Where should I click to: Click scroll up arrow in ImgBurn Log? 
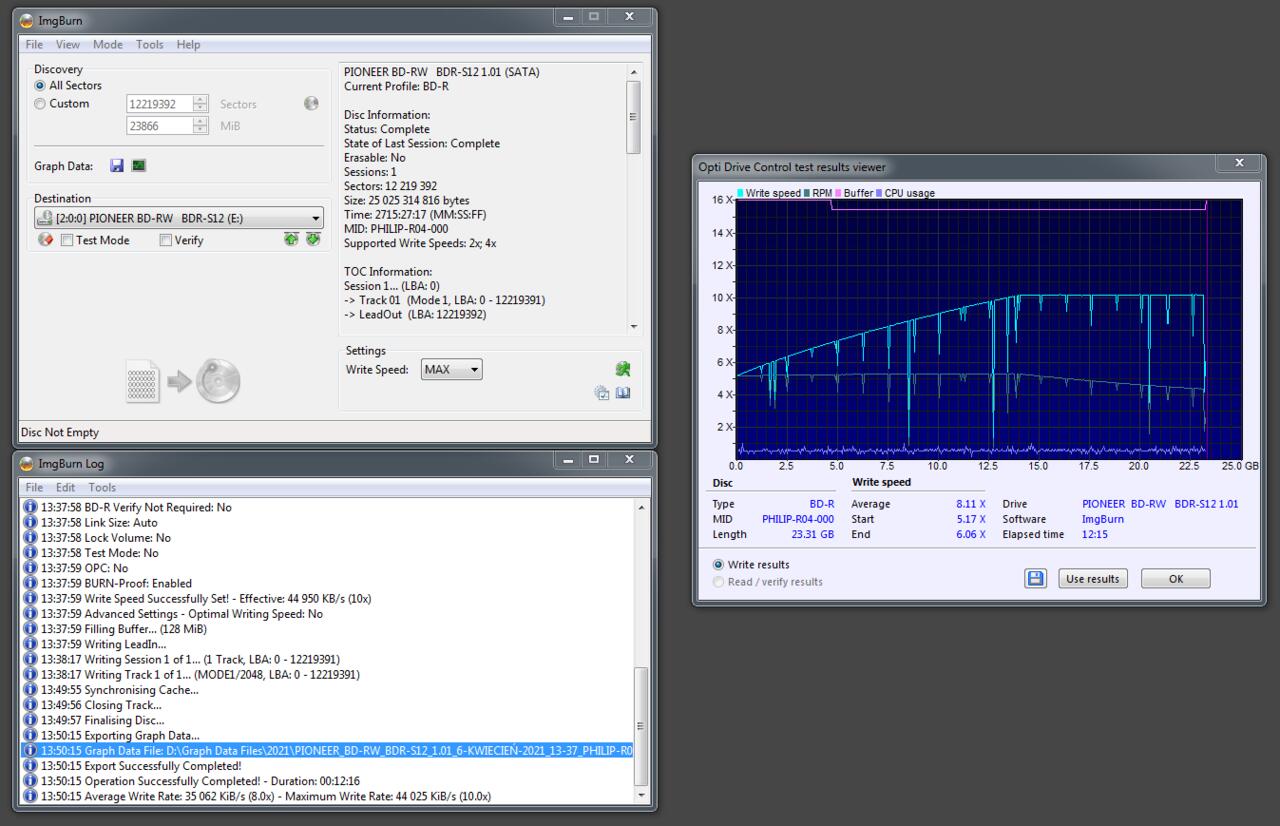point(641,508)
